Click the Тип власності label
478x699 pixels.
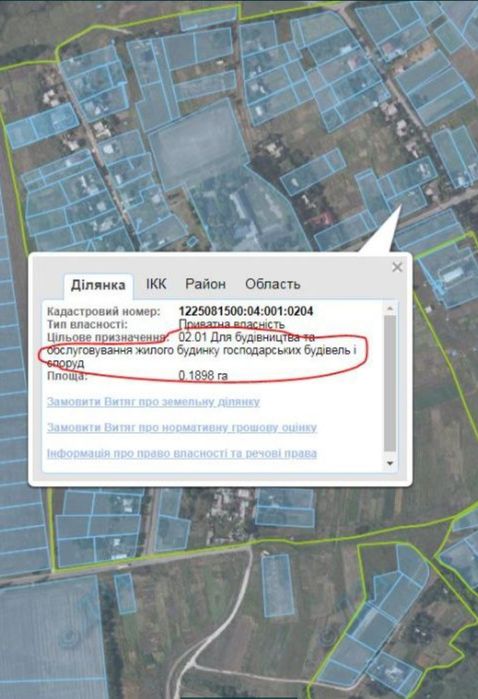tap(87, 324)
